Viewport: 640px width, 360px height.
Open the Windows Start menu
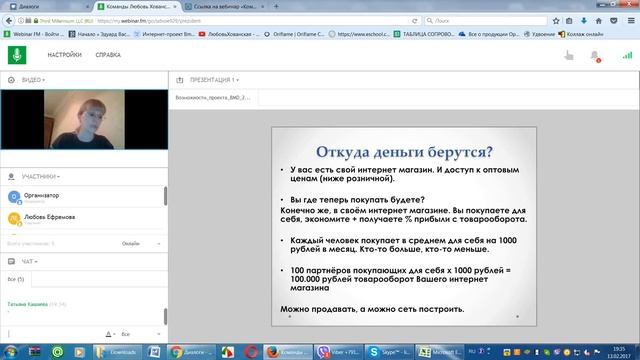11,352
